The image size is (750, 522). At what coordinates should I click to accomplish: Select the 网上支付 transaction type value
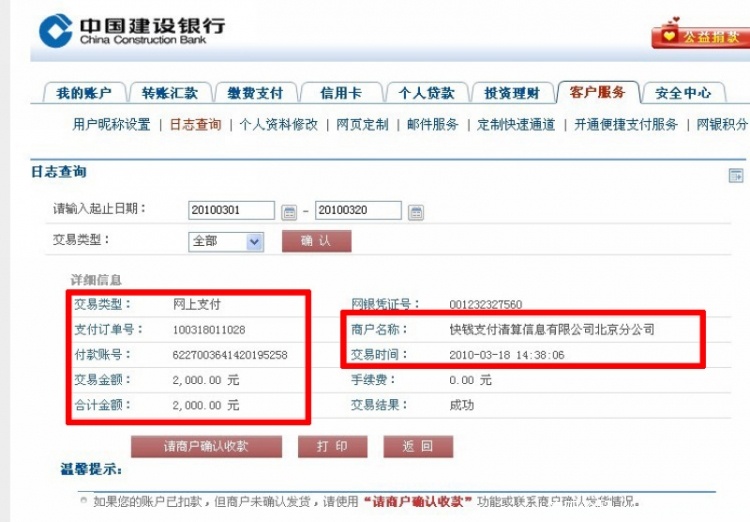(197, 304)
